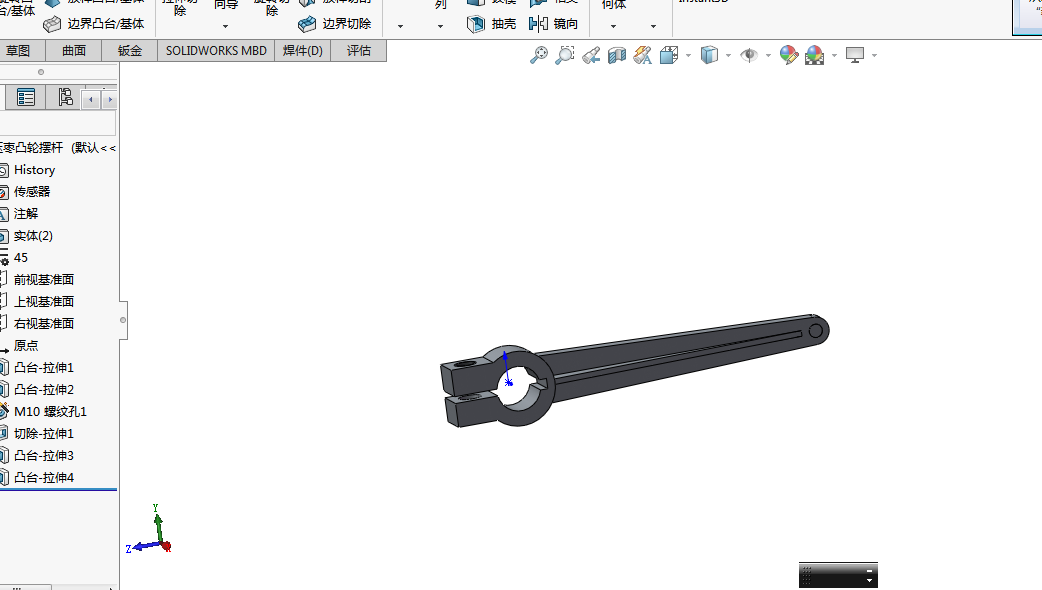Open the View Orientation dropdown arrow
This screenshot has height=590, width=1042.
[x=688, y=56]
